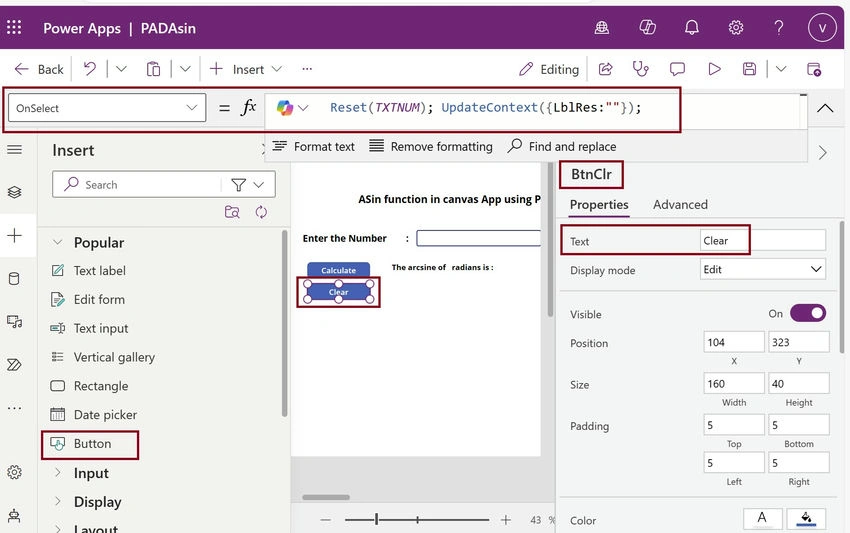850x533 pixels.
Task: Switch to the Advanced tab
Action: (x=680, y=204)
